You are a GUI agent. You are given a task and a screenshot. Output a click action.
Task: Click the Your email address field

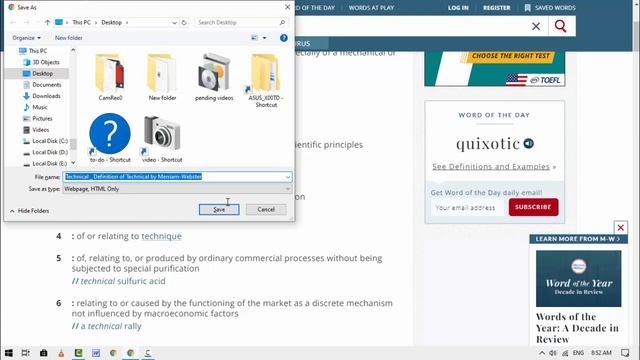point(468,207)
